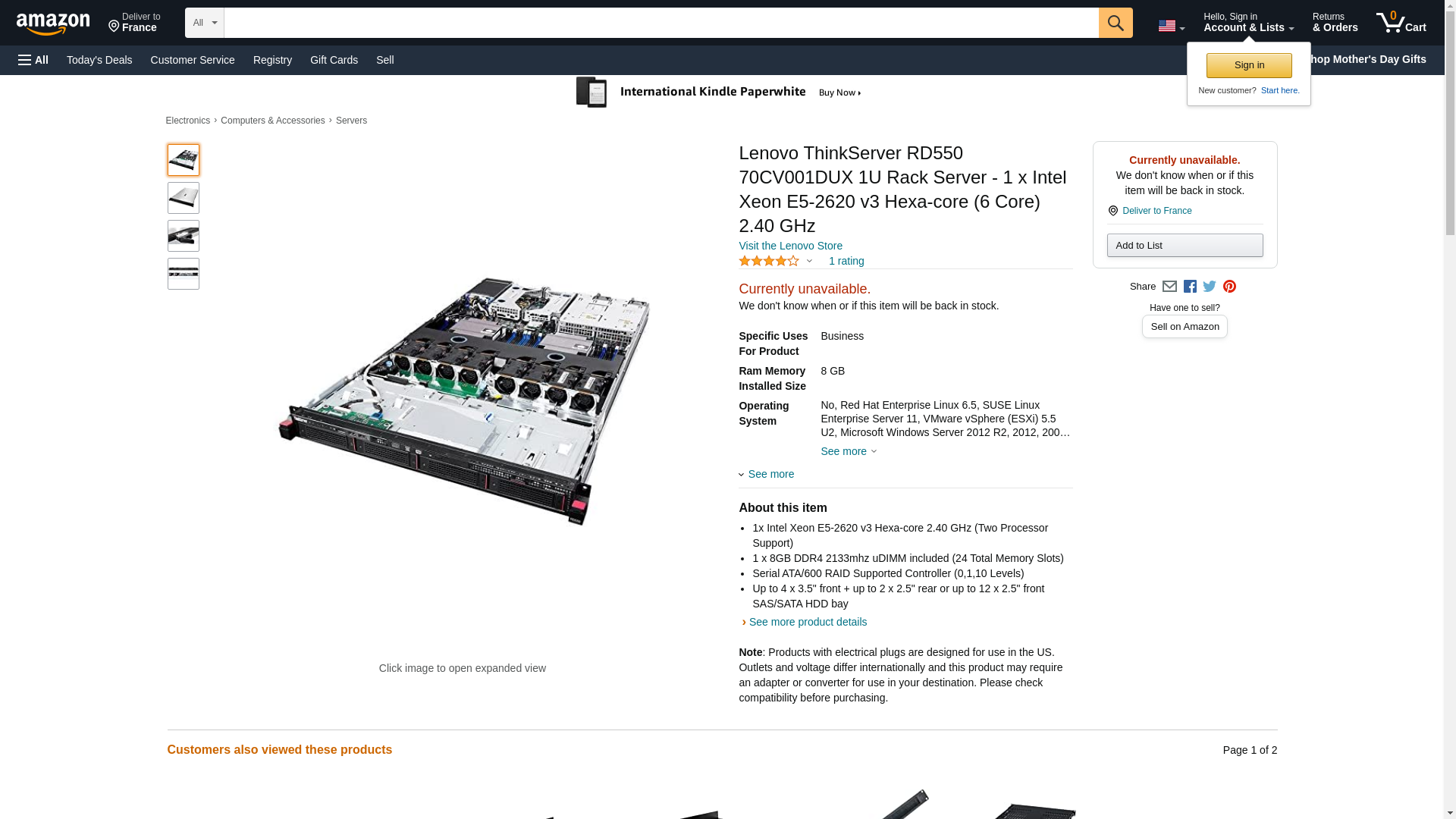1456x819 pixels.
Task: Share product on Twitter icon
Action: [x=1210, y=287]
